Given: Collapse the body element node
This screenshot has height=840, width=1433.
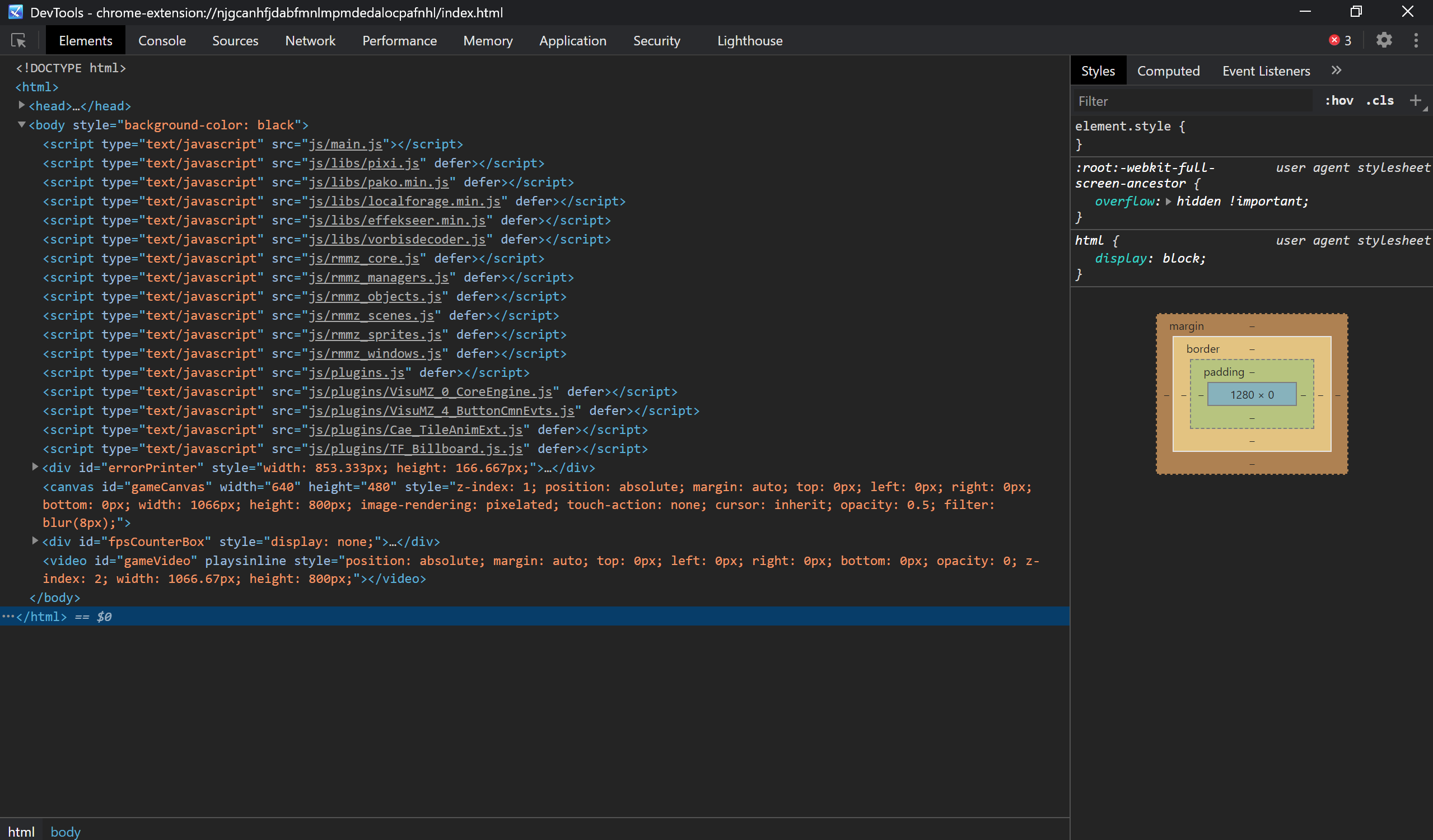Looking at the screenshot, I should point(22,124).
